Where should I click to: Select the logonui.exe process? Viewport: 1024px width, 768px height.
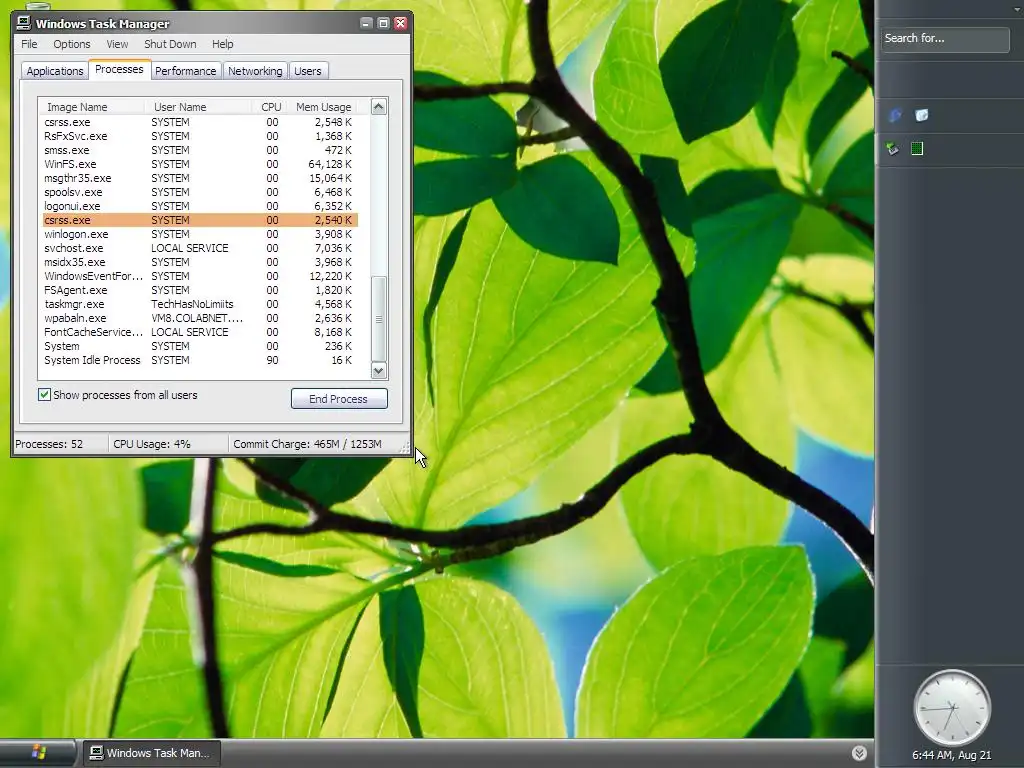click(200, 206)
